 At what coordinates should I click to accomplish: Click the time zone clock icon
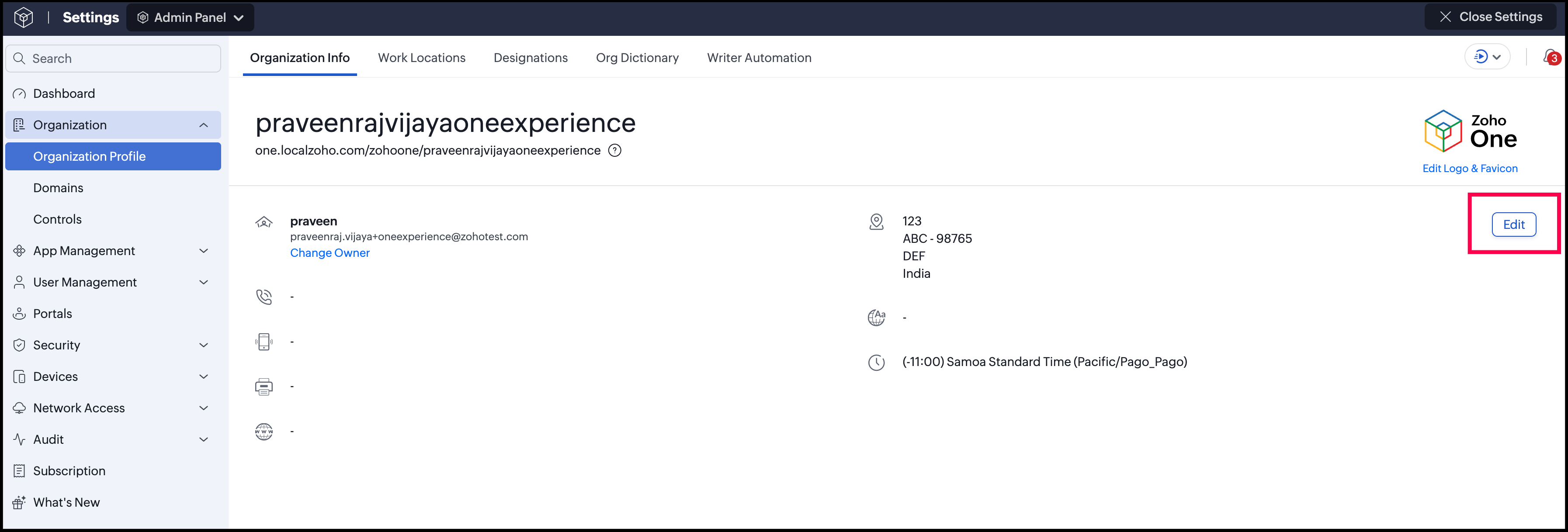[876, 362]
